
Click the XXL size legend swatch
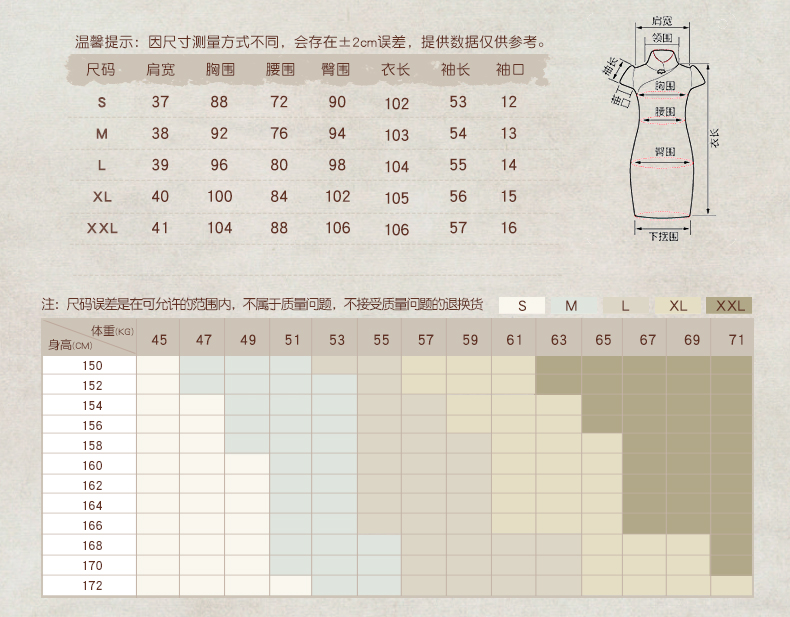[729, 306]
